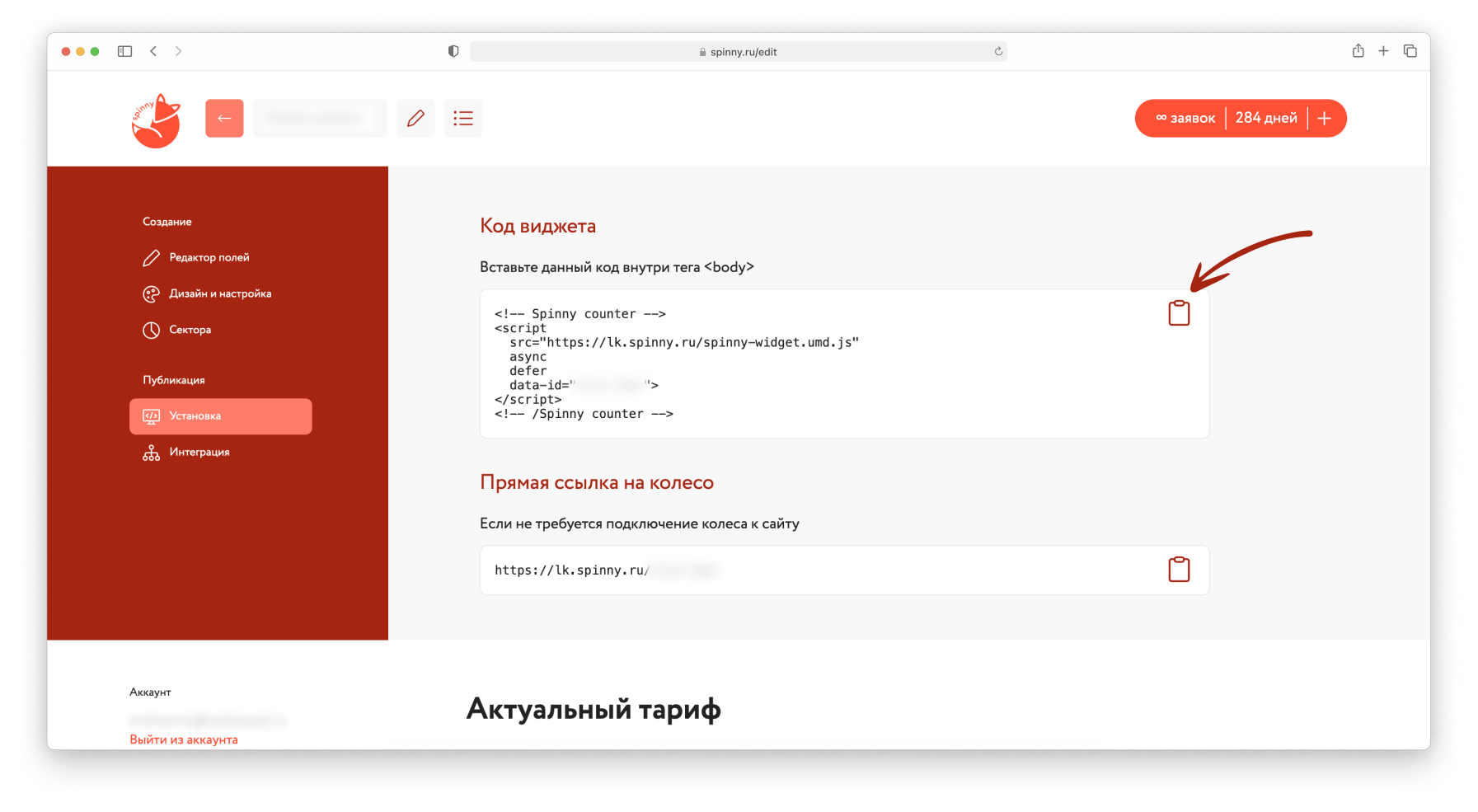The height and width of the screenshot is (812, 1478).
Task: Click the widget code snippet box
Action: pyautogui.click(x=844, y=364)
